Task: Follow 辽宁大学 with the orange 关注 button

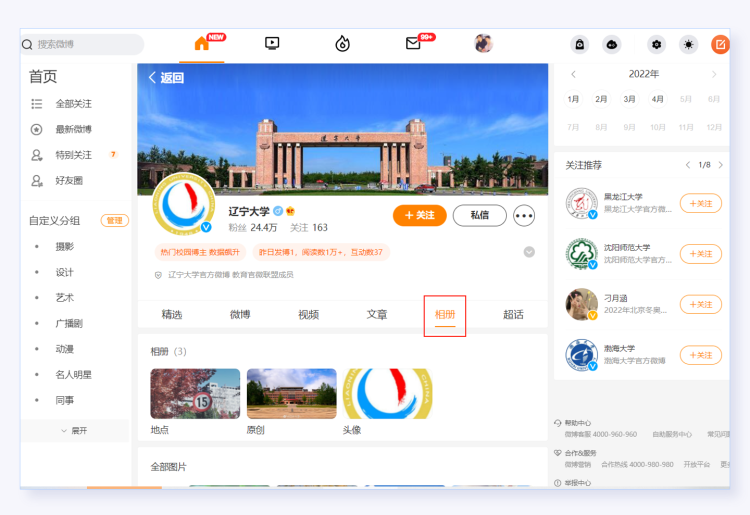Action: pos(419,215)
